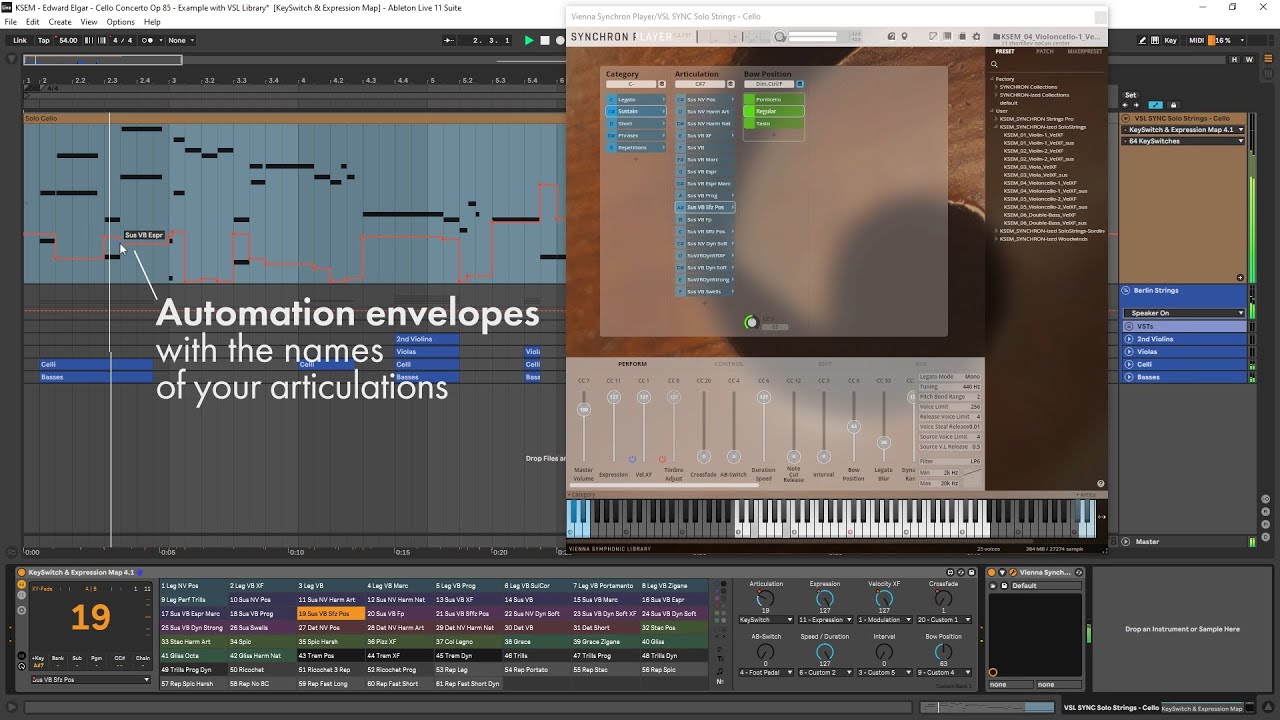Switch to the MIXERPRESET tab
1280x720 pixels.
[x=1085, y=51]
